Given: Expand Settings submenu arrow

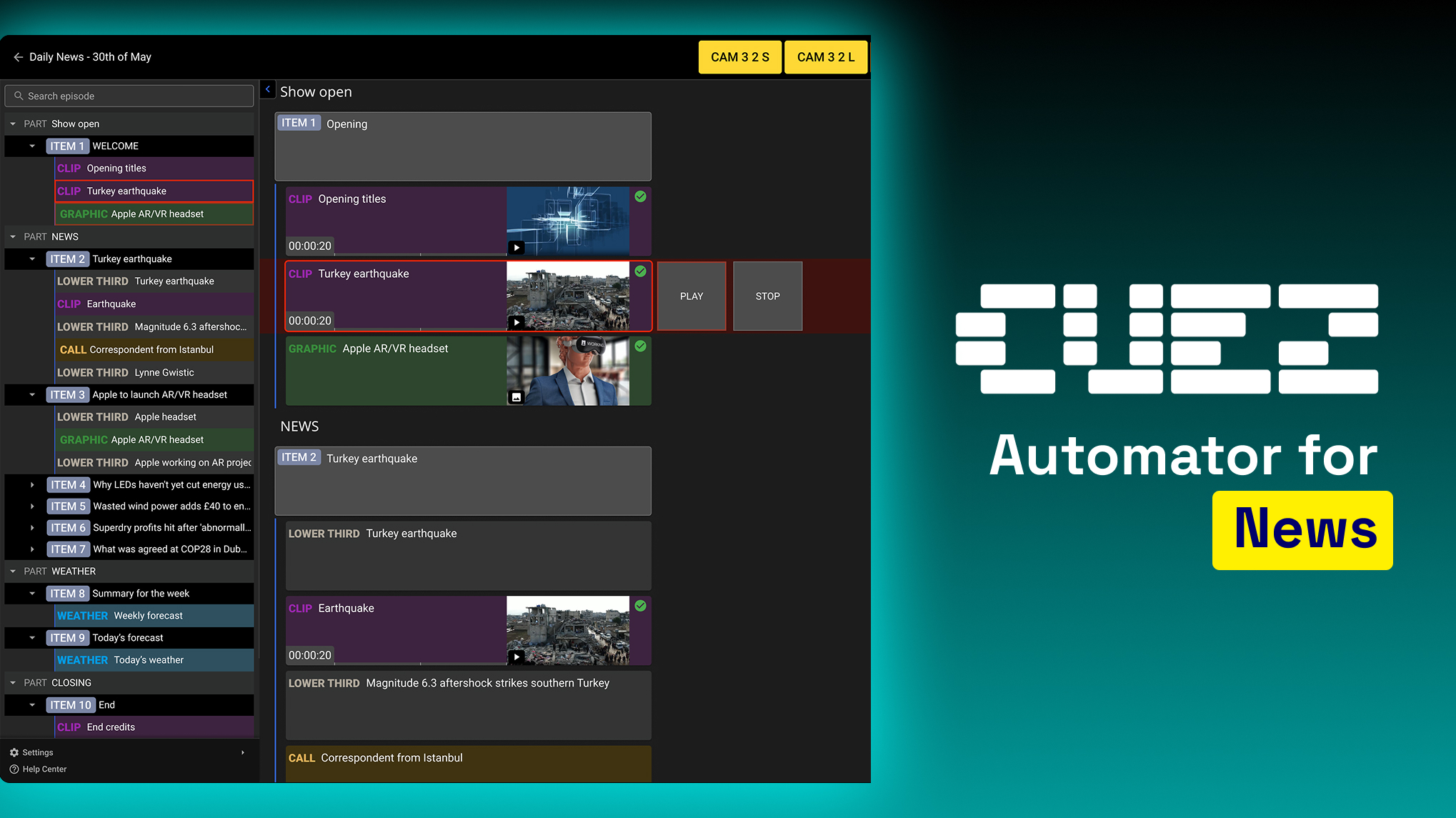Looking at the screenshot, I should [x=243, y=752].
